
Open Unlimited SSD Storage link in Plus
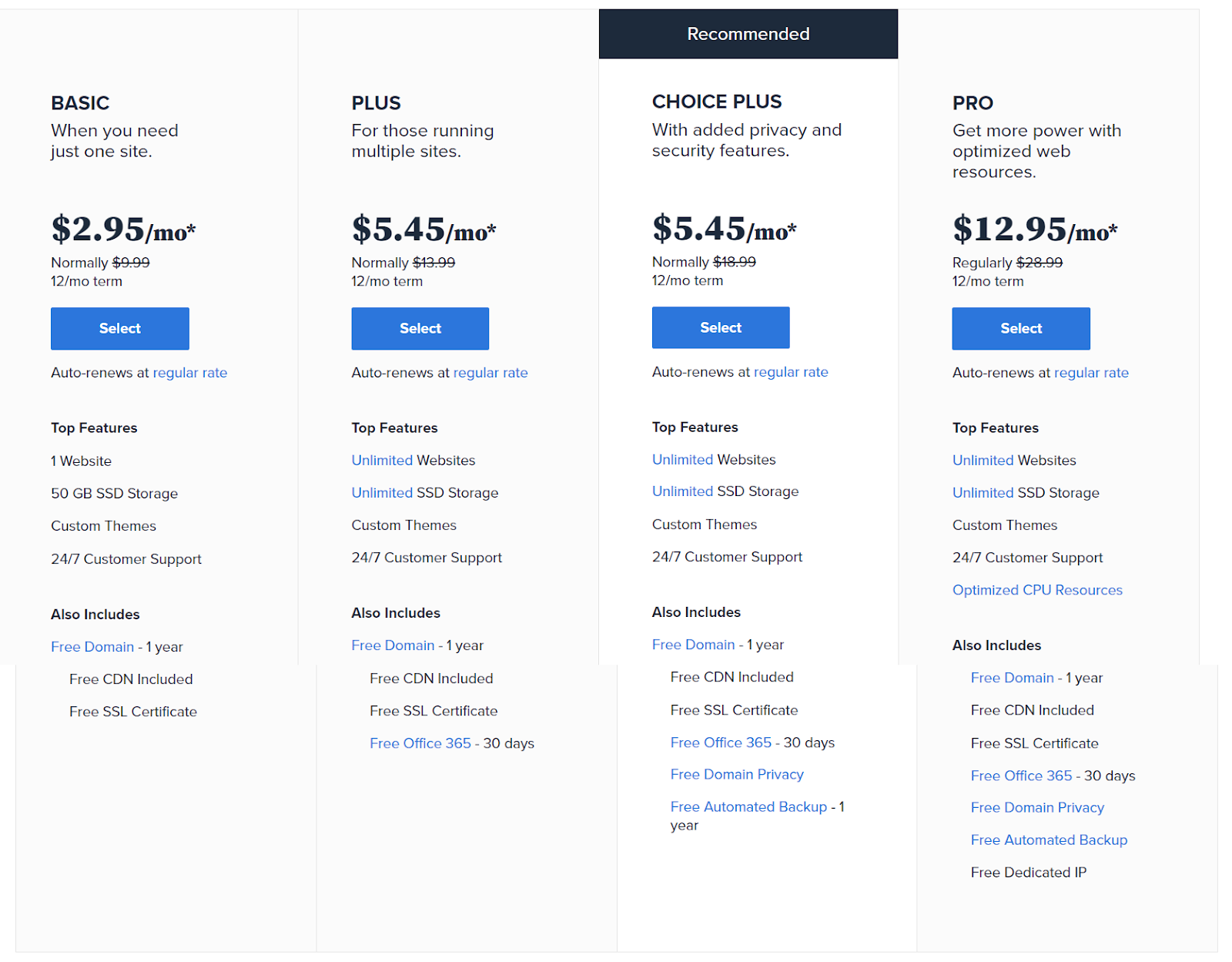click(x=383, y=493)
